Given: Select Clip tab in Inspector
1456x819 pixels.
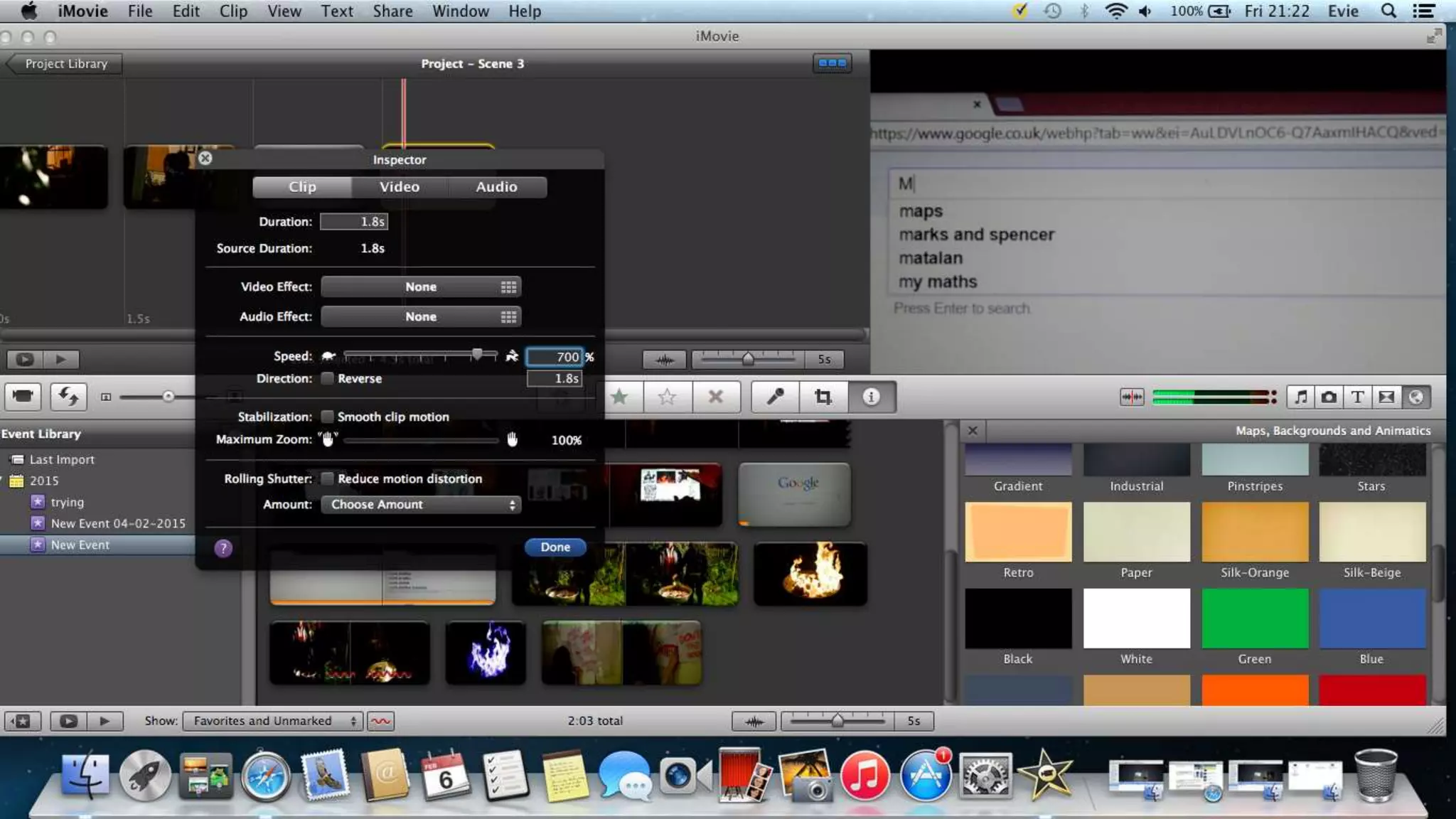Looking at the screenshot, I should 302,187.
